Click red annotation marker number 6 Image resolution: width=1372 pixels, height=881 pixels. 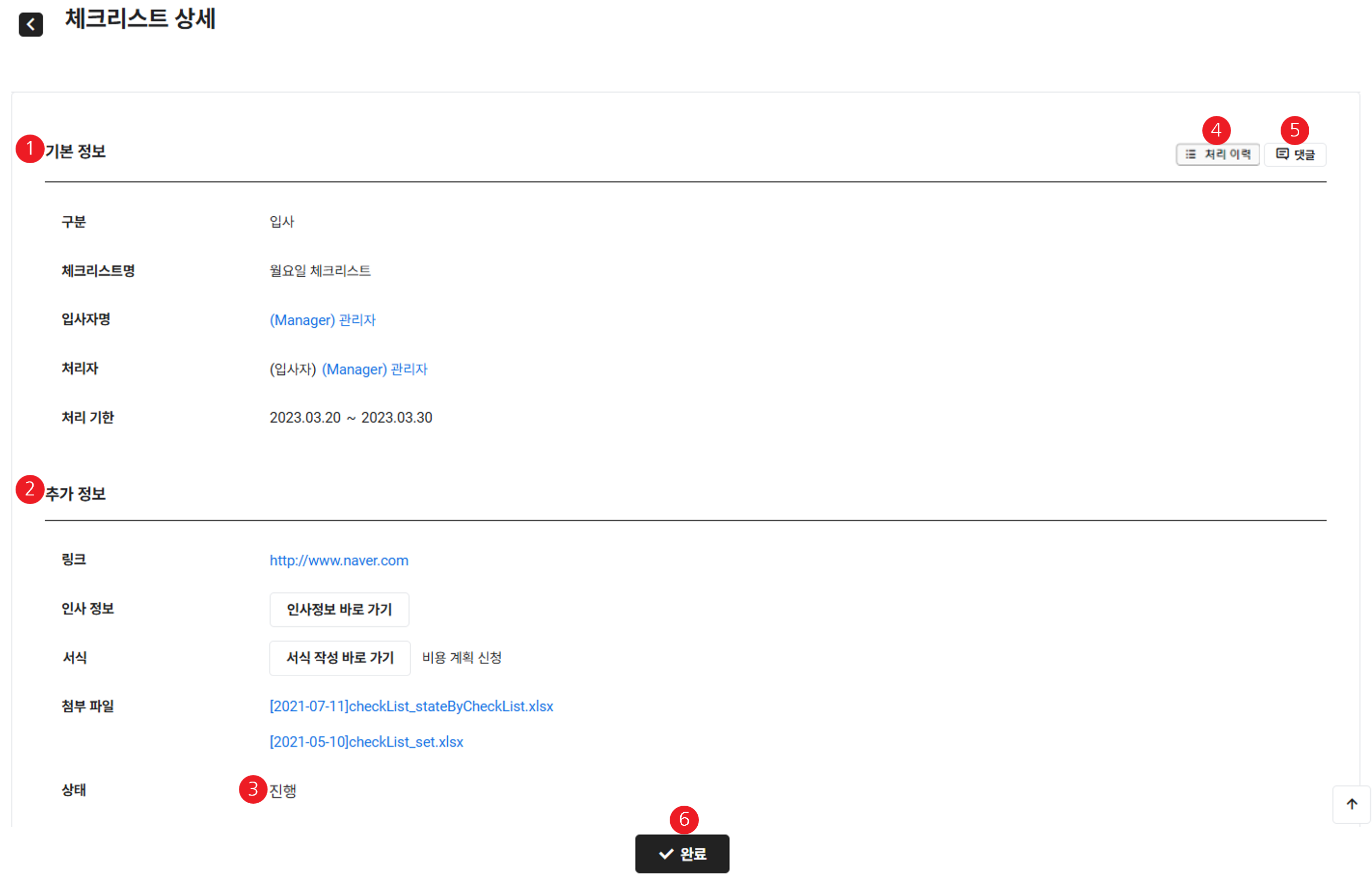684,819
